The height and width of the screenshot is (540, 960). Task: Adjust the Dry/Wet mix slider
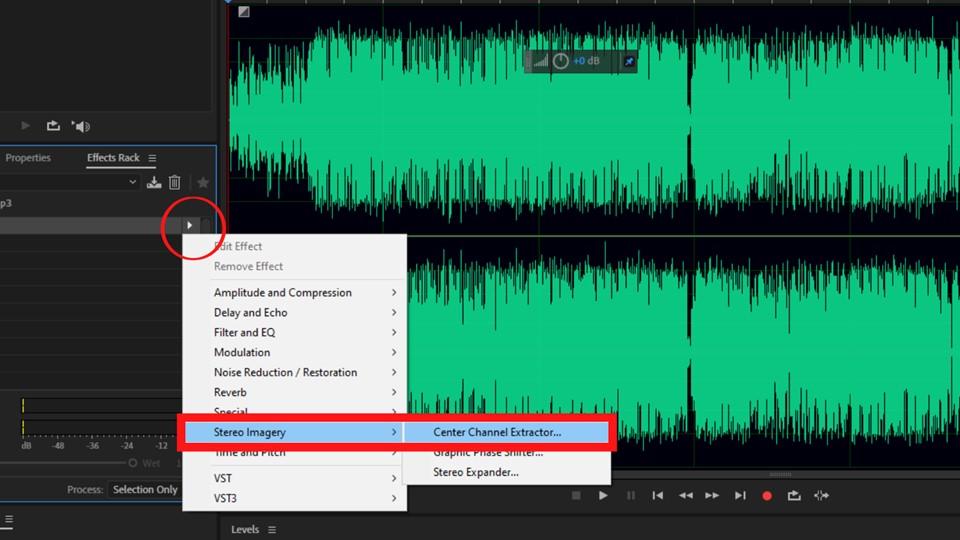(132, 463)
